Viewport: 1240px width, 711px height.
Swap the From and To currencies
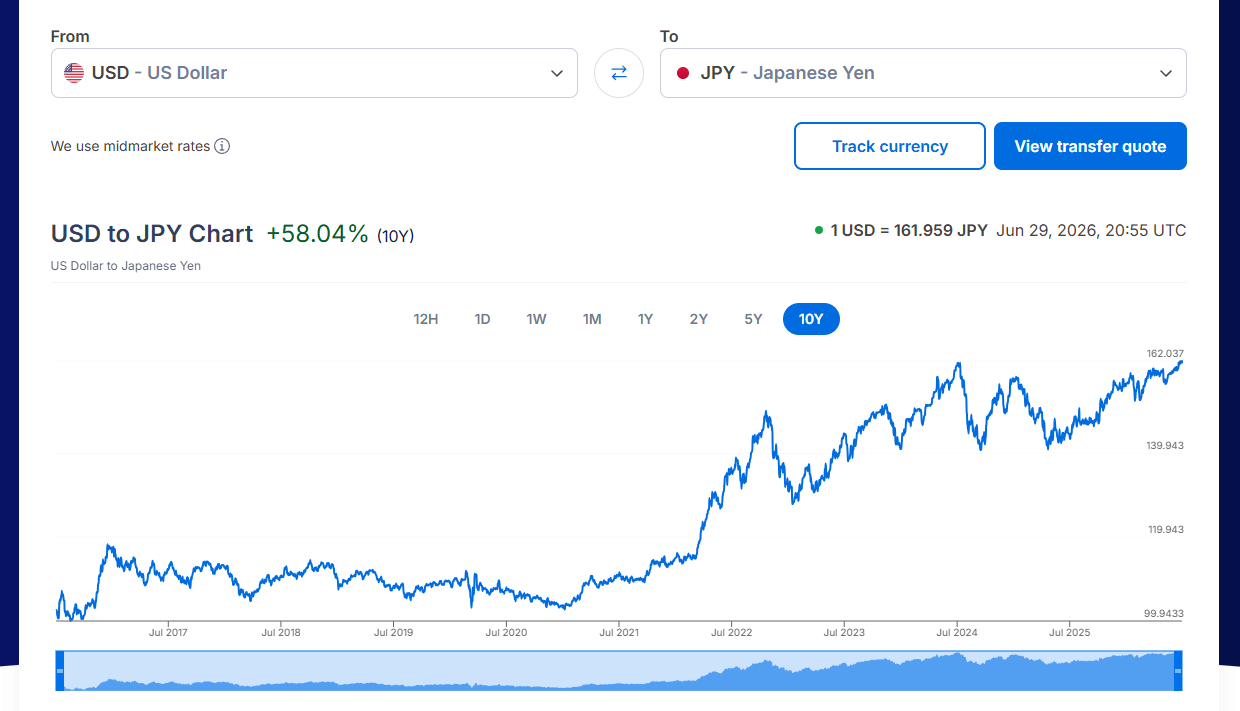point(619,73)
